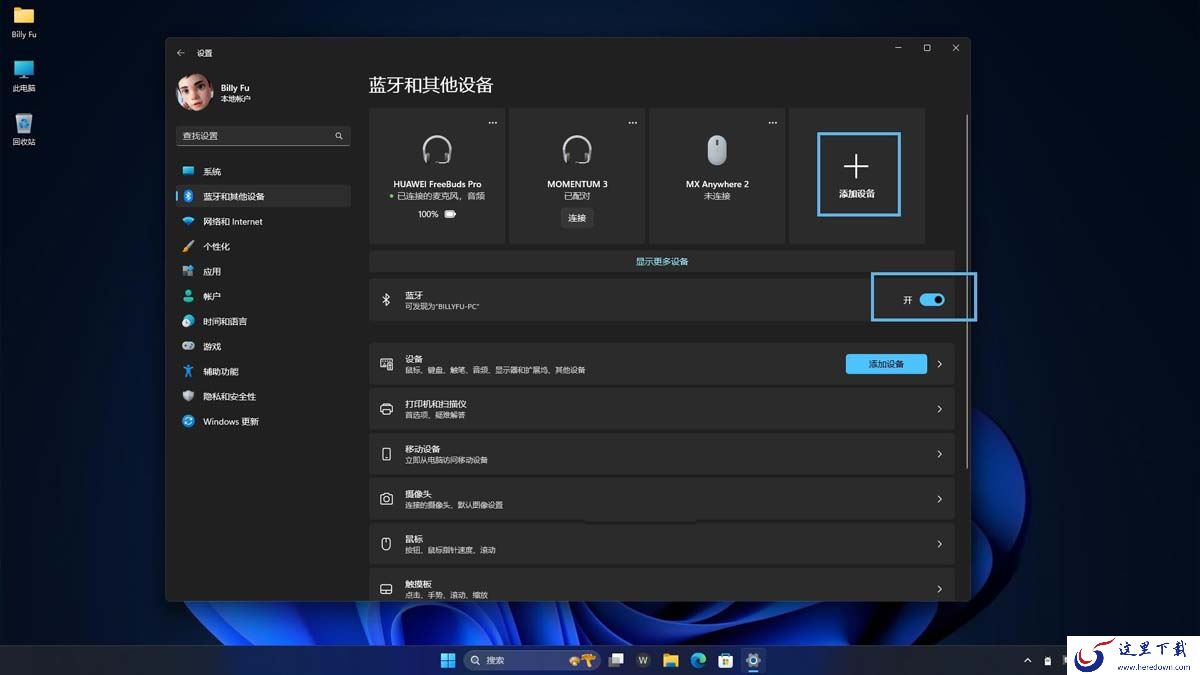
Task: Click the 查找设置 search field
Action: [x=255, y=136]
